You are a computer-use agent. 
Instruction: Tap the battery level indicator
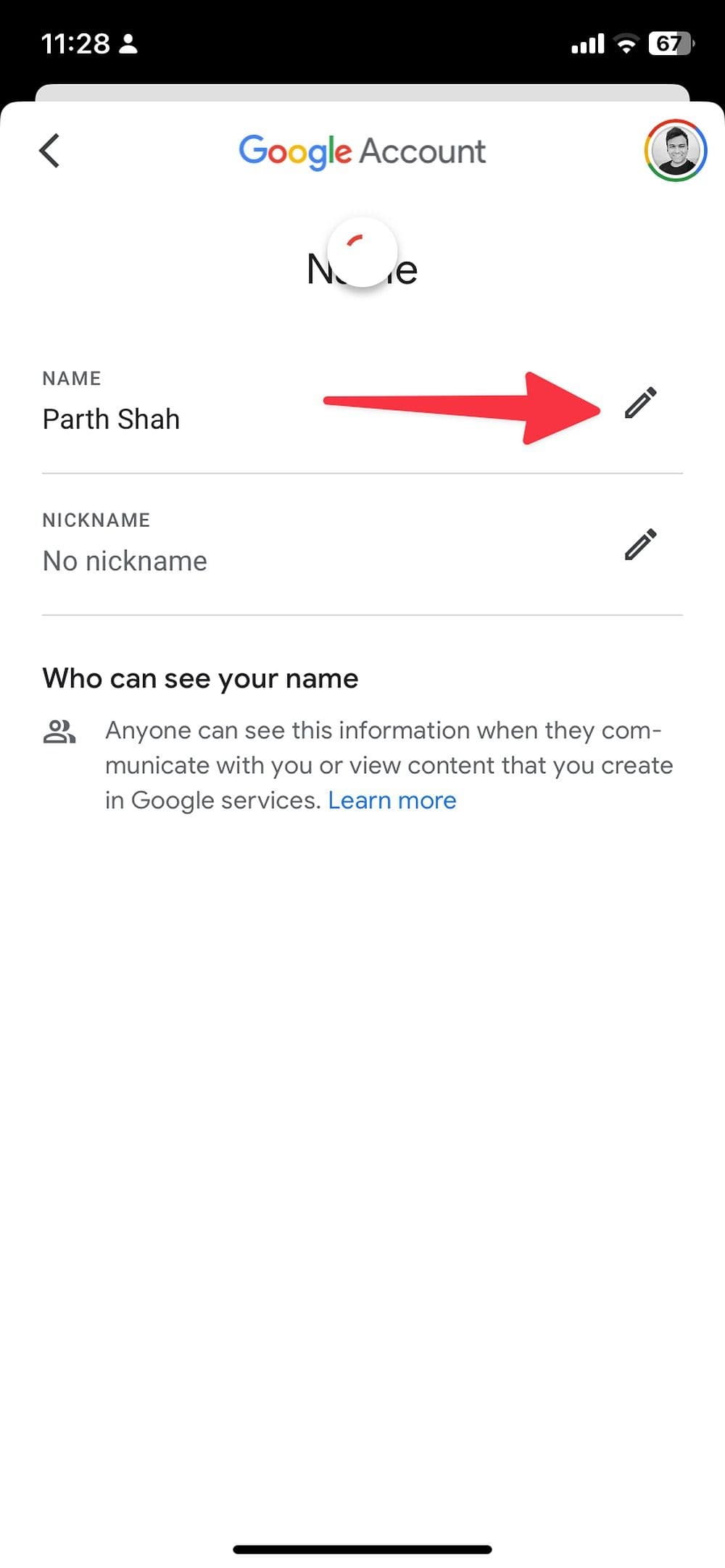[x=671, y=44]
